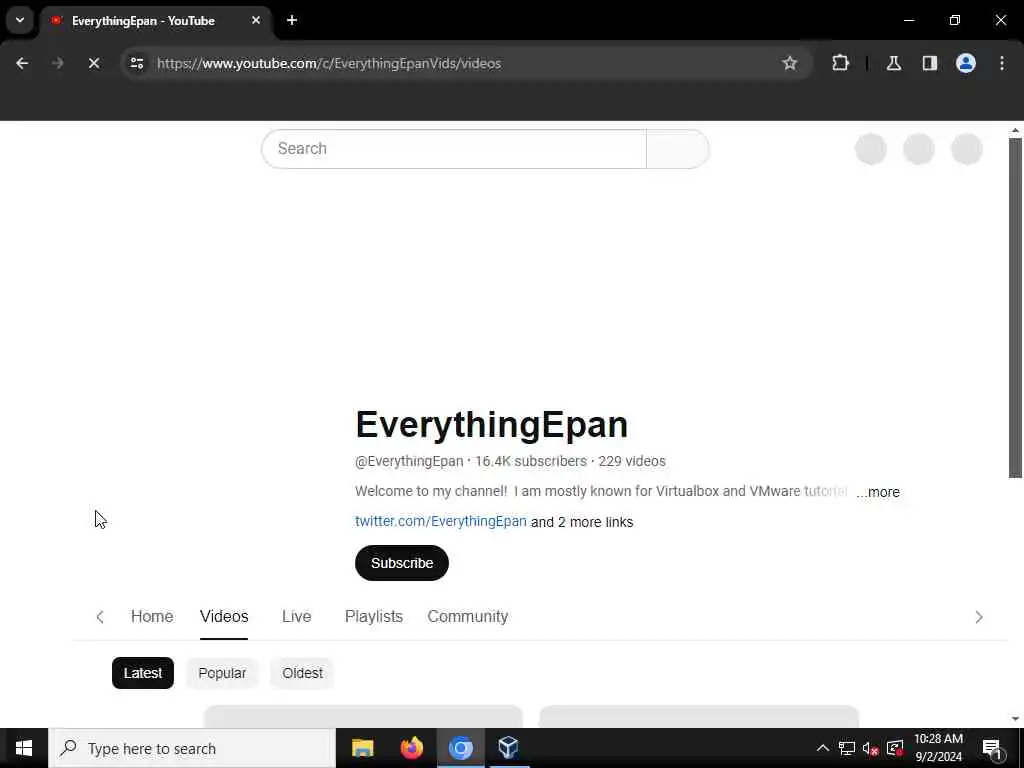Image resolution: width=1024 pixels, height=768 pixels.
Task: Click the EverythingEpan channel title
Action: (492, 424)
